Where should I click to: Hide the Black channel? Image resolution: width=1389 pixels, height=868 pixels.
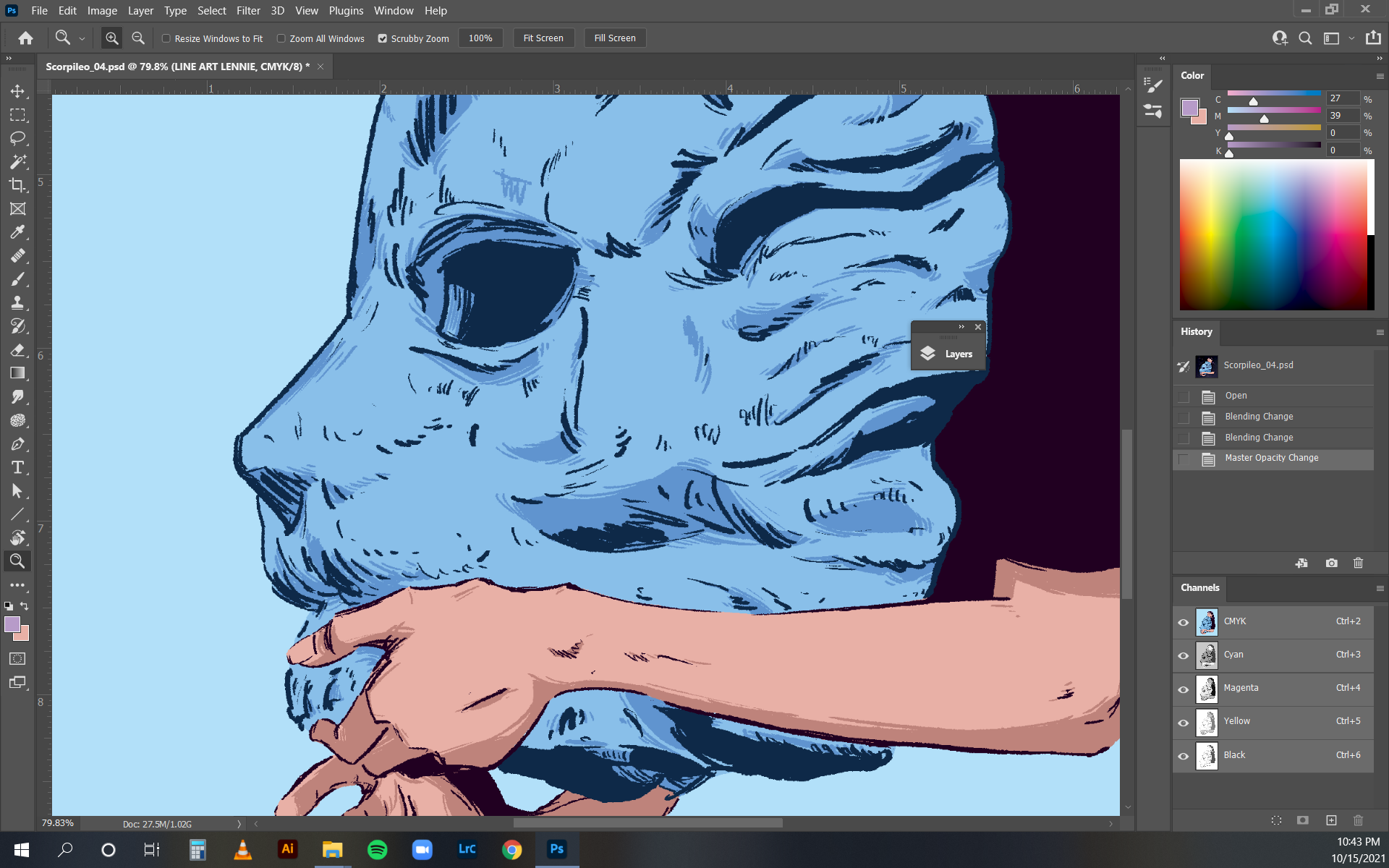[x=1184, y=756]
